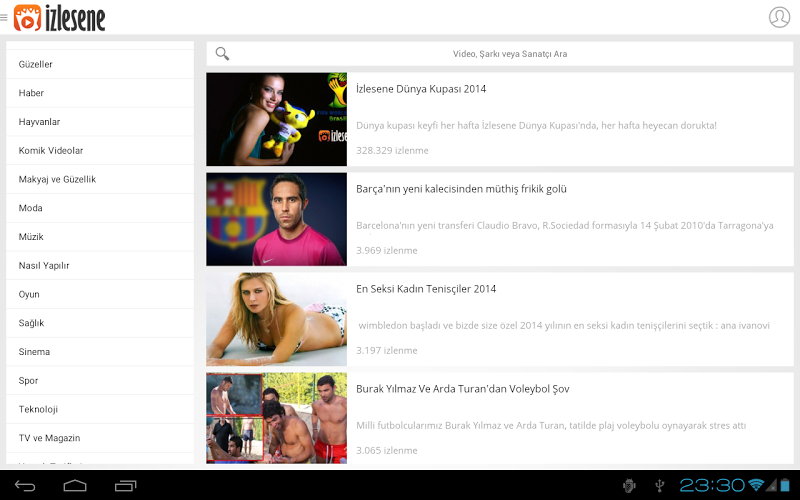Open the İzlesene Dünya Kupası 2014 thumbnail
The height and width of the screenshot is (500, 800).
[x=276, y=119]
